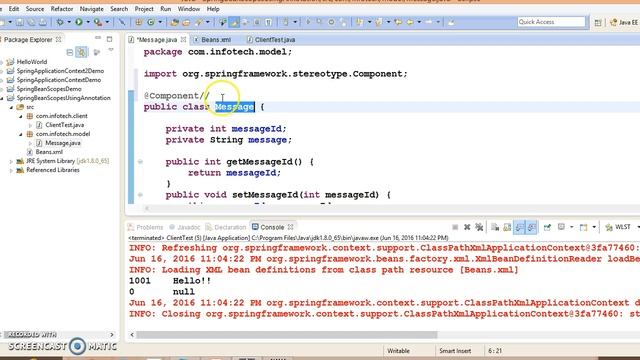
Task: Click the Open Type folder icon
Action: 174,22
